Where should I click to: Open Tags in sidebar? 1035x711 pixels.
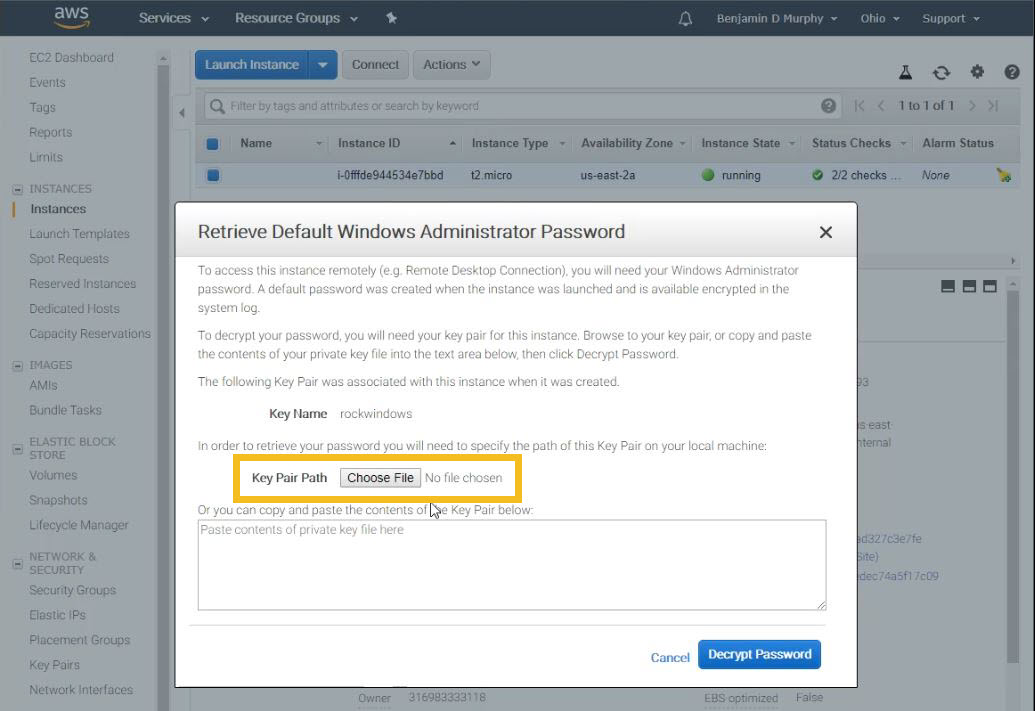(x=42, y=107)
